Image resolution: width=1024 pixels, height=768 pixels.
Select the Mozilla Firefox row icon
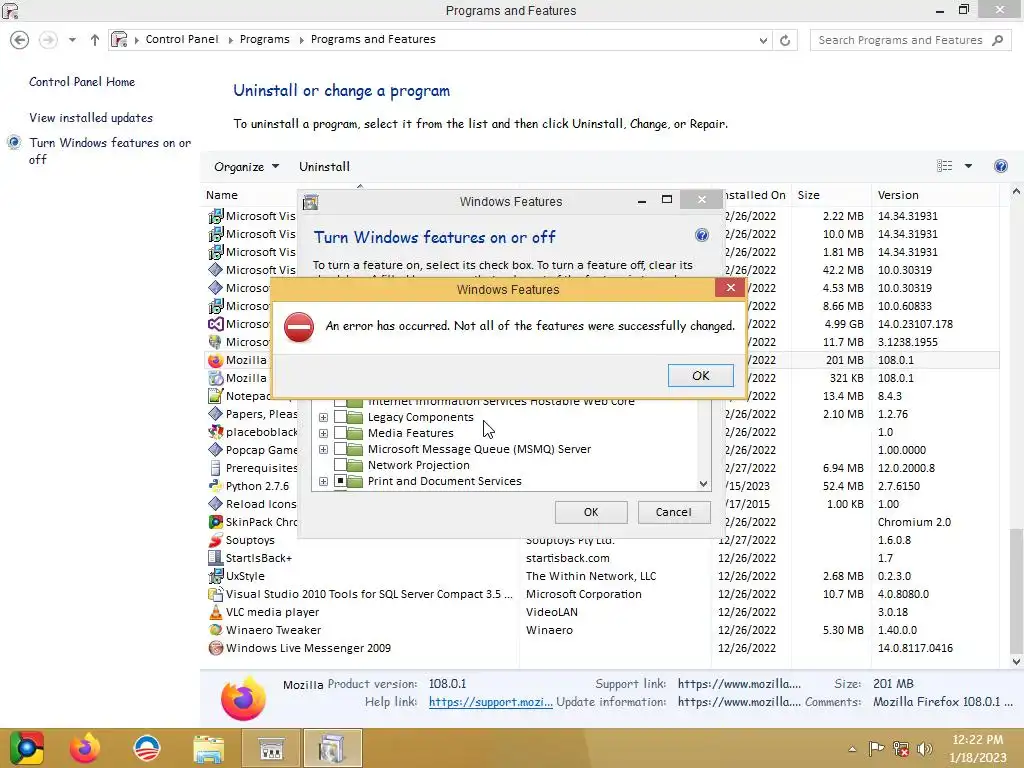pos(216,360)
